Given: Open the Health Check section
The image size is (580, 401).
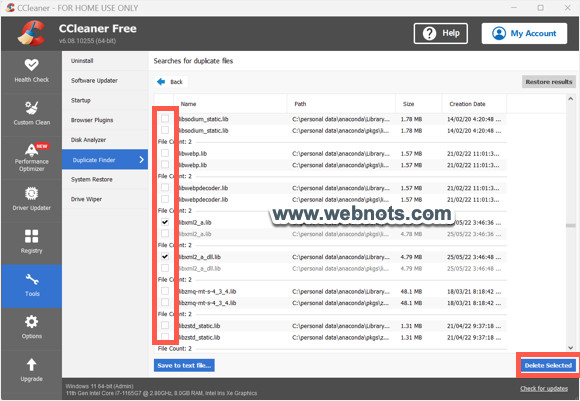Looking at the screenshot, I should [31, 71].
